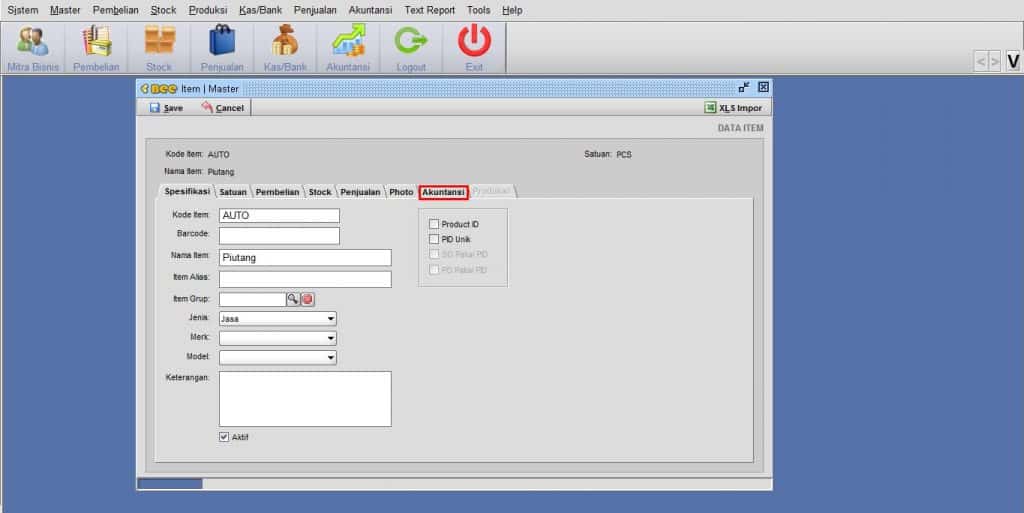The image size is (1024, 513).
Task: Uncheck the Aktif checkbox
Action: (x=224, y=437)
